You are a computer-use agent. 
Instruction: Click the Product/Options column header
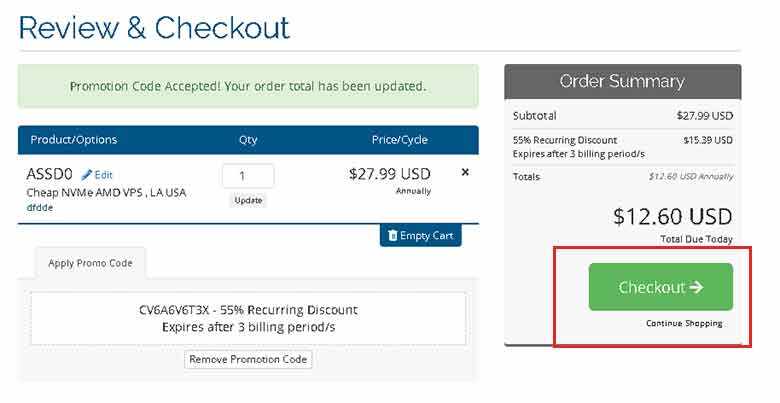74,140
